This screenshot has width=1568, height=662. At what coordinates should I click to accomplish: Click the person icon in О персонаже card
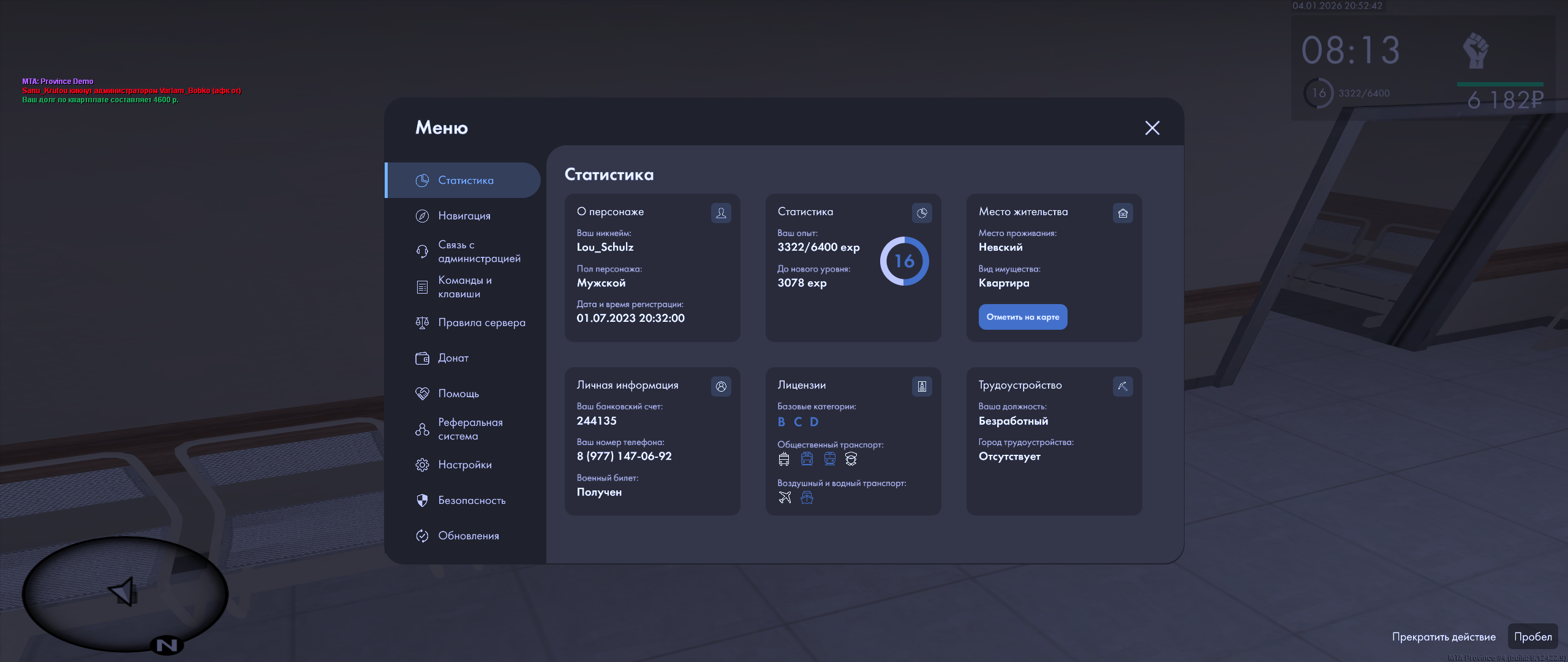[x=721, y=213]
